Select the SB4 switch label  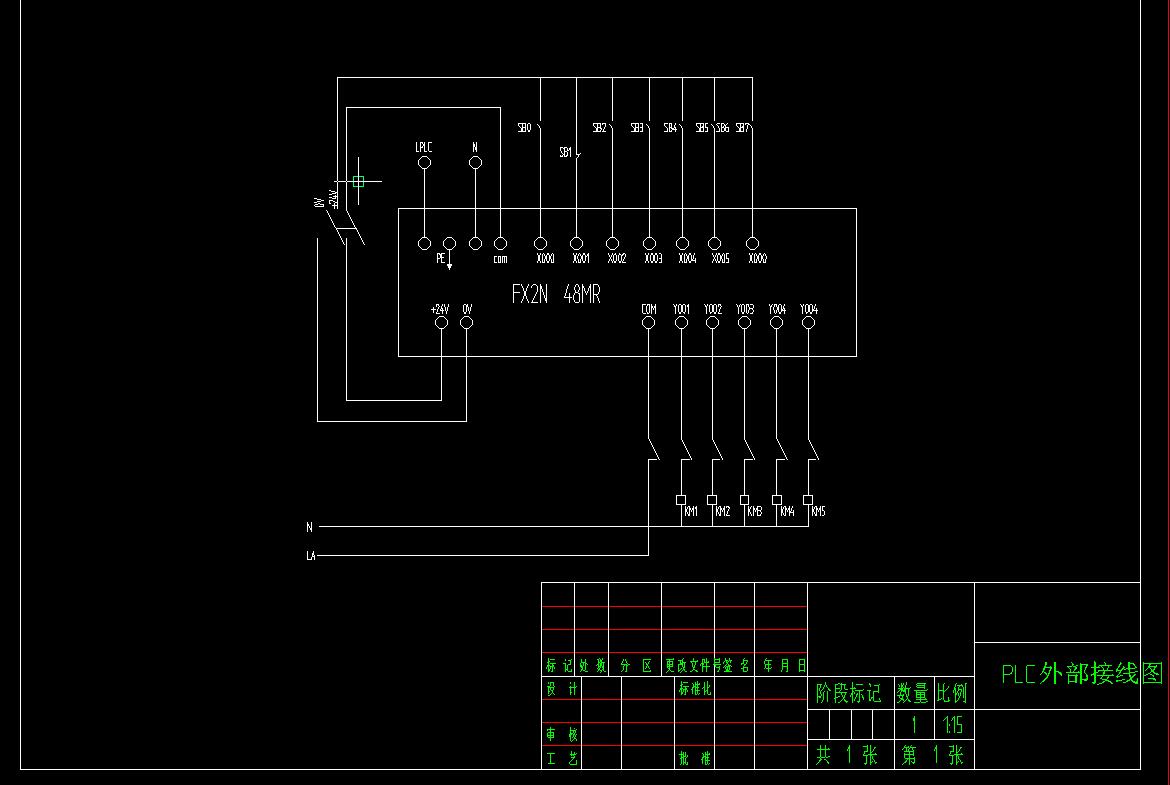(670, 128)
